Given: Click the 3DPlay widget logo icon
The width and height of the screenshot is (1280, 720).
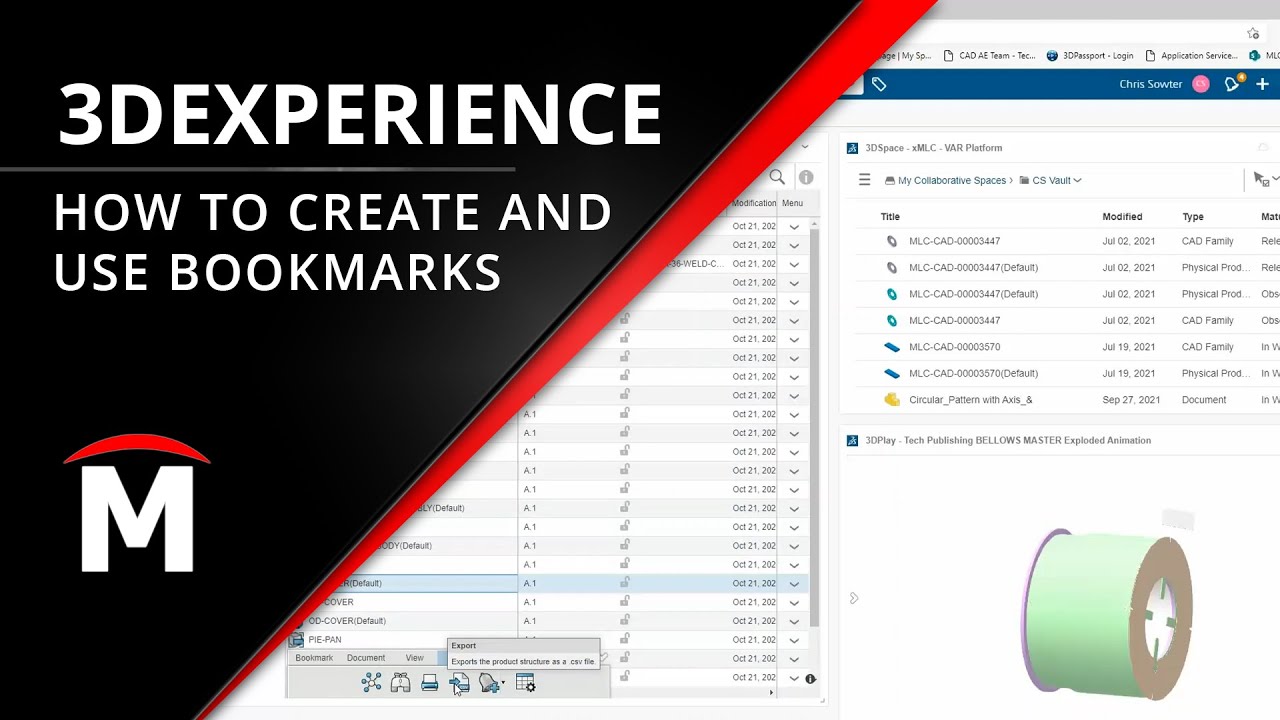Looking at the screenshot, I should tap(853, 440).
